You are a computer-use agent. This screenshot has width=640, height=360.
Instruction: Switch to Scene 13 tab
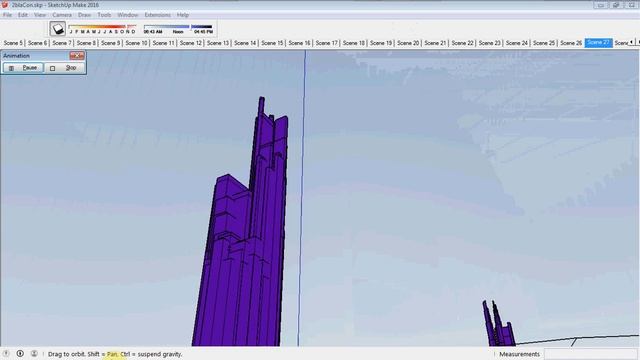point(218,43)
